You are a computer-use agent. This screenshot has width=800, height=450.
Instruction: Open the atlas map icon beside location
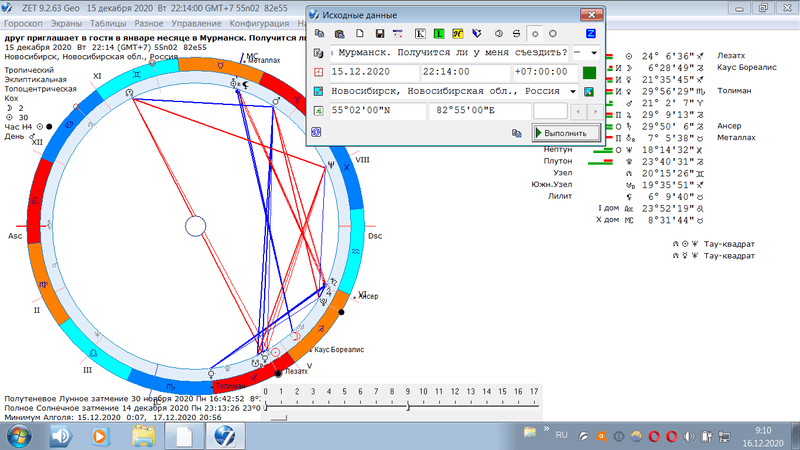[x=590, y=92]
